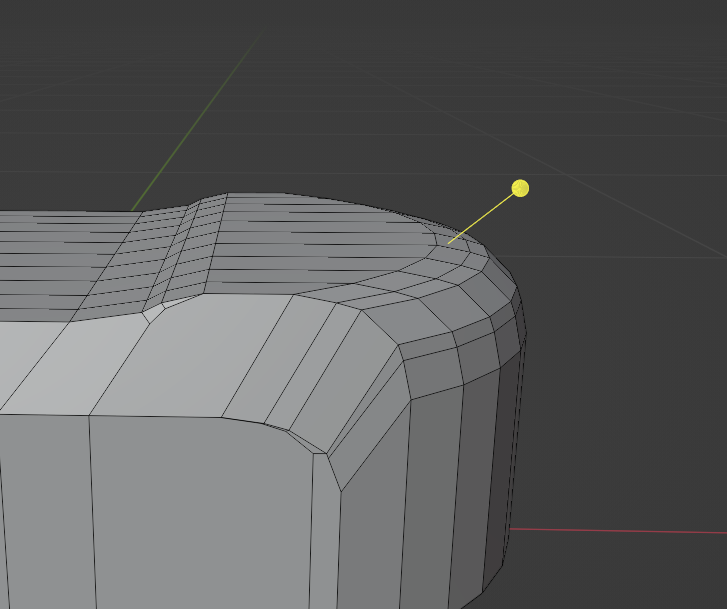This screenshot has height=609, width=727.
Task: Click the red X axis line
Action: [x=620, y=530]
